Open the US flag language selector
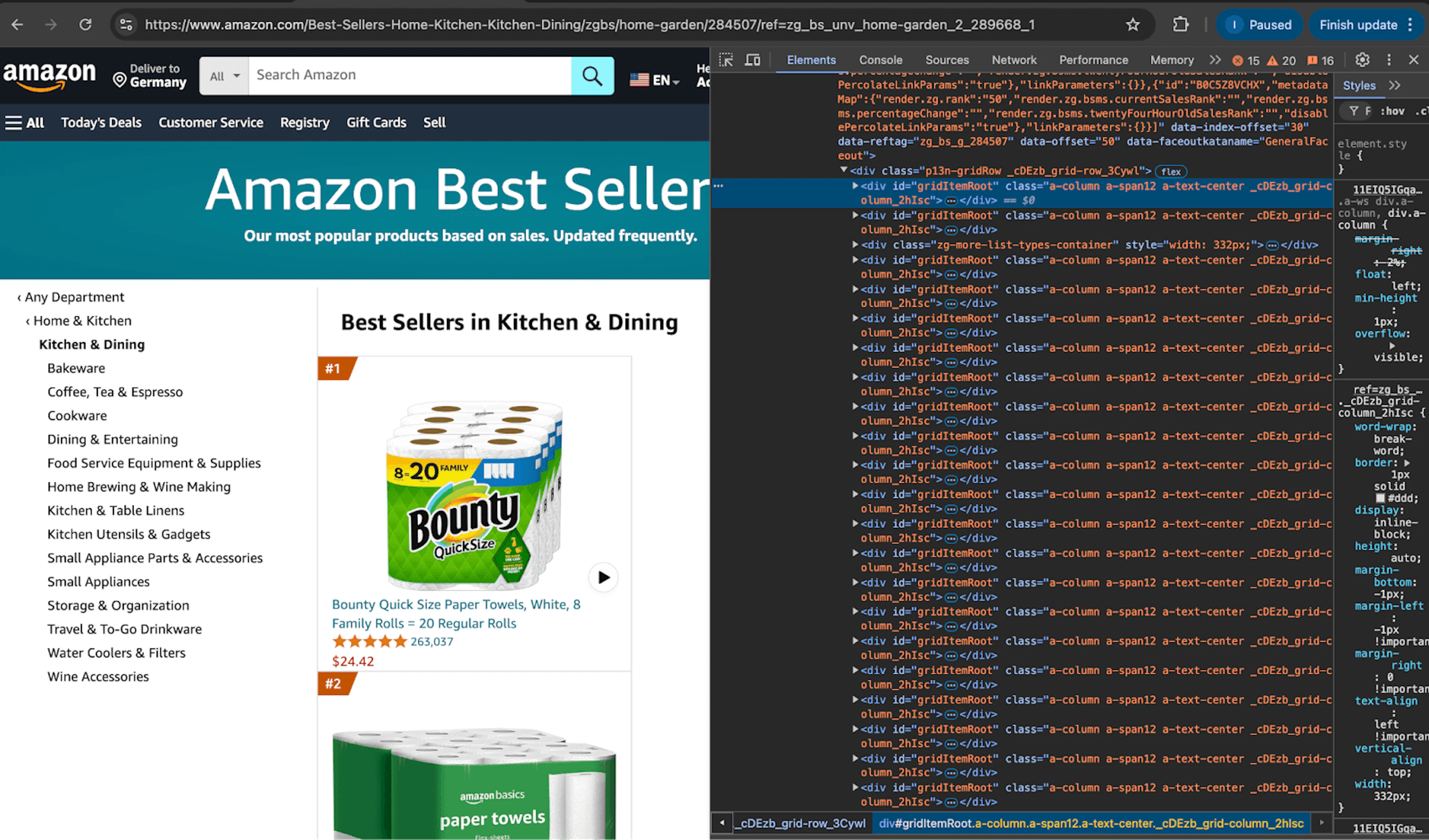Viewport: 1429px width, 840px height. [x=654, y=80]
